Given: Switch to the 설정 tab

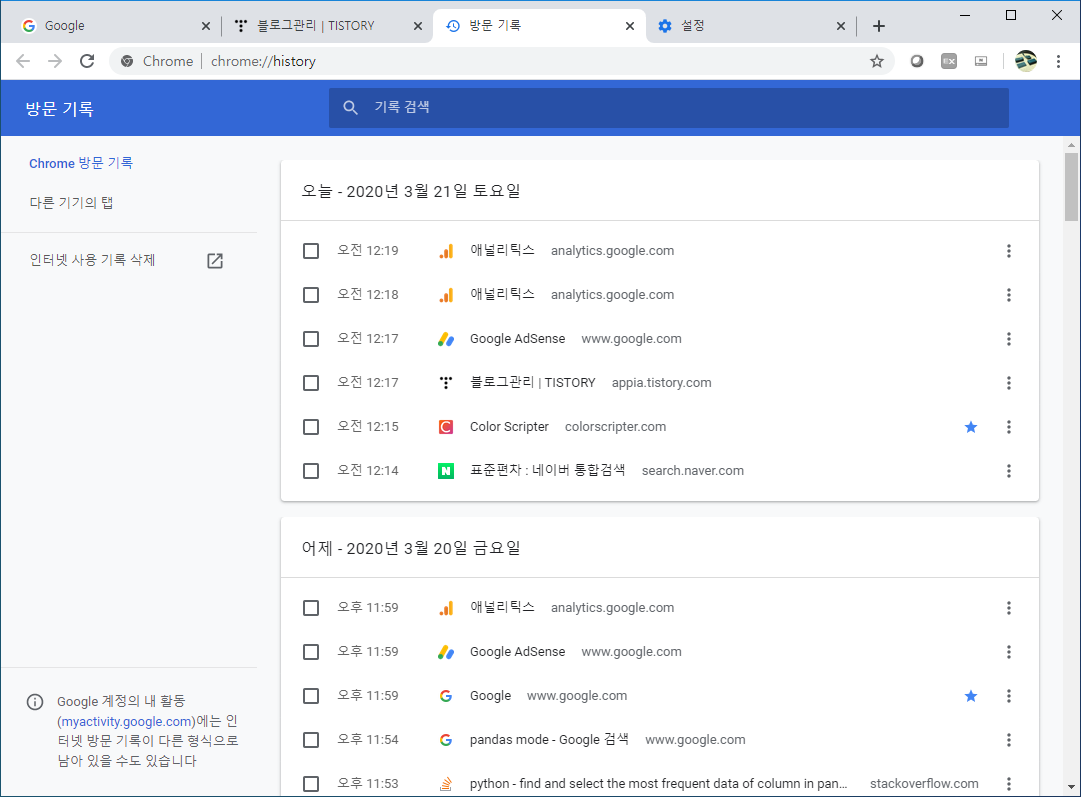Looking at the screenshot, I should coord(751,26).
